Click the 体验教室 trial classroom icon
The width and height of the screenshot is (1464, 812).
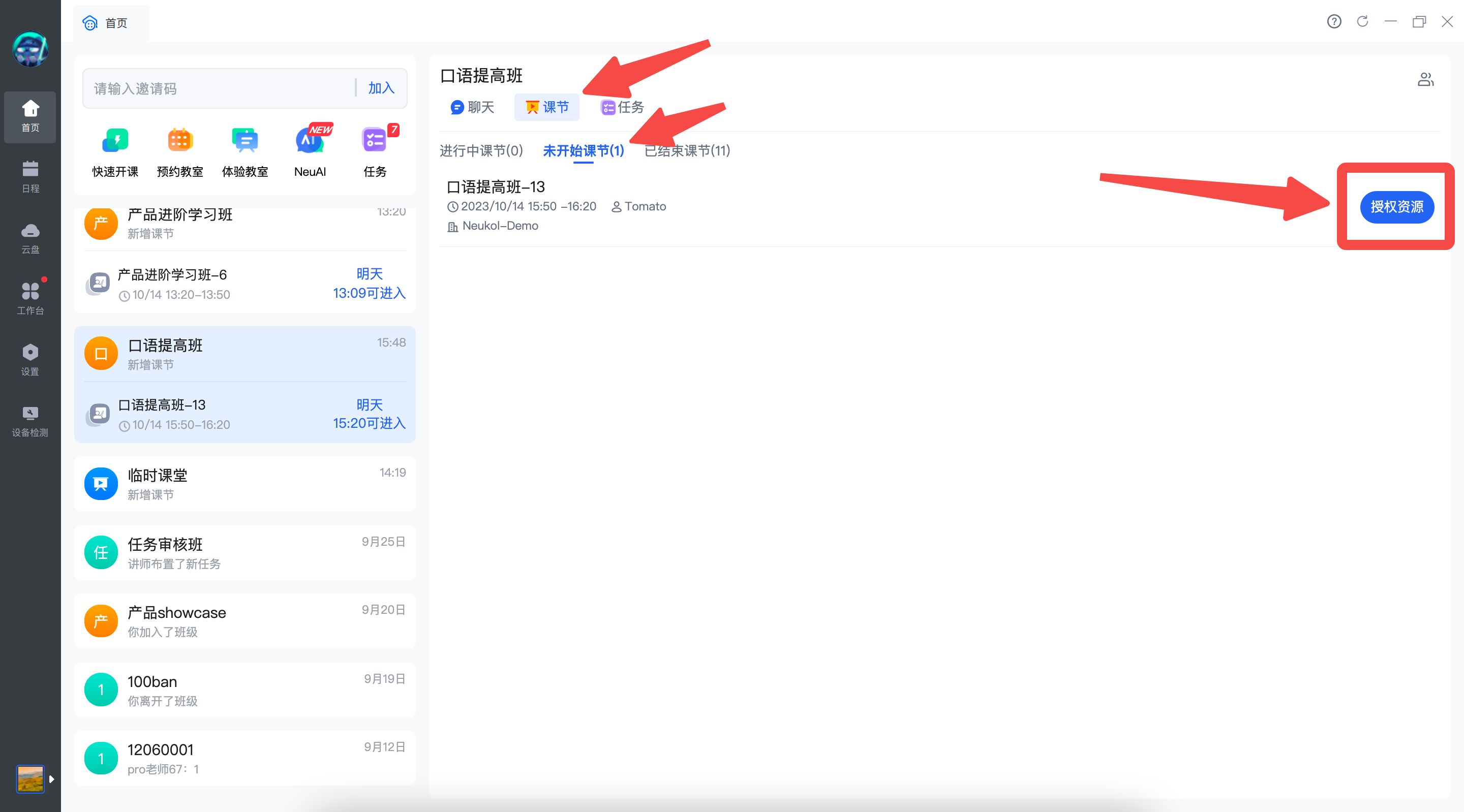245,140
